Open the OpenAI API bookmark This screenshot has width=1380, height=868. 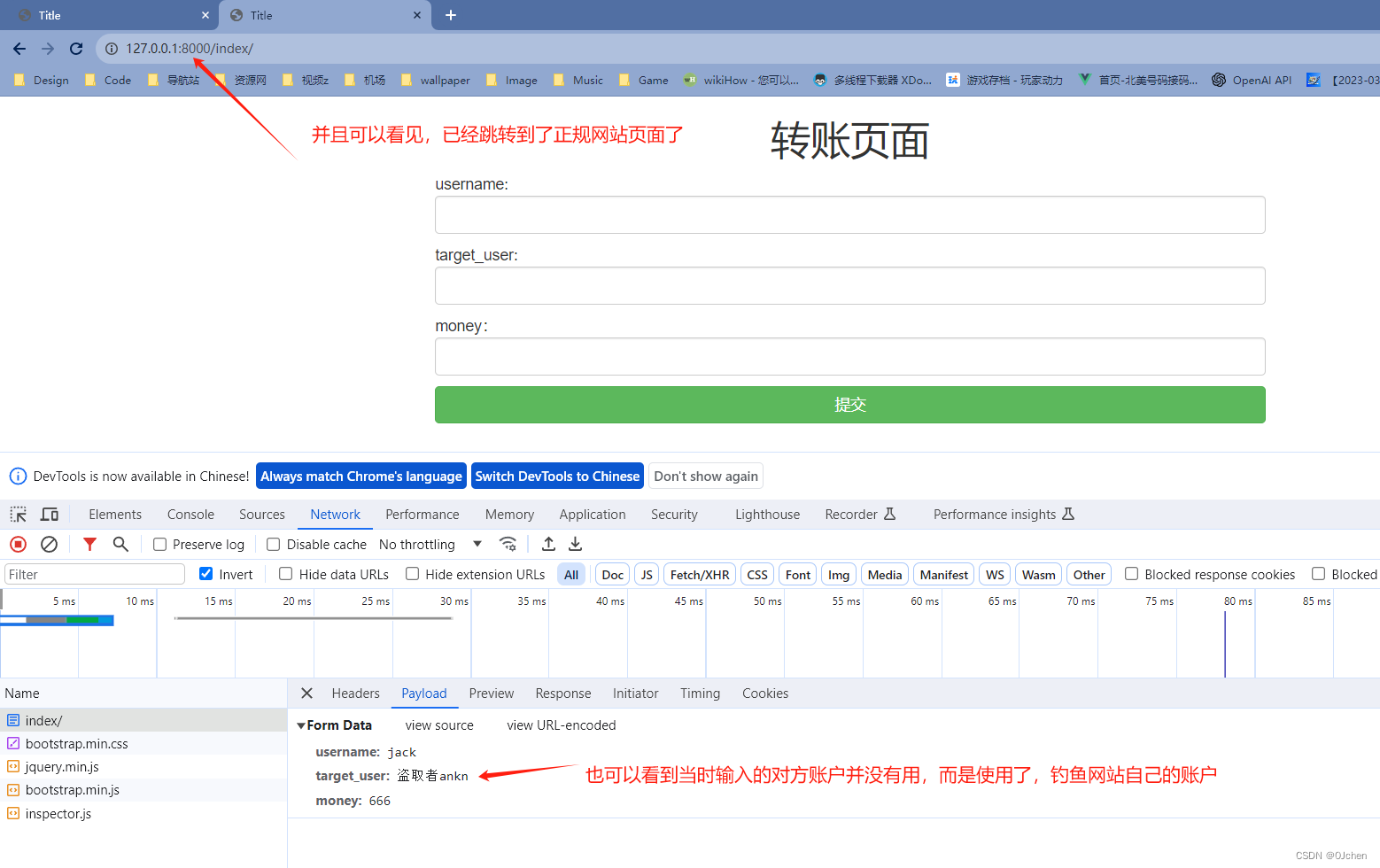(1252, 81)
